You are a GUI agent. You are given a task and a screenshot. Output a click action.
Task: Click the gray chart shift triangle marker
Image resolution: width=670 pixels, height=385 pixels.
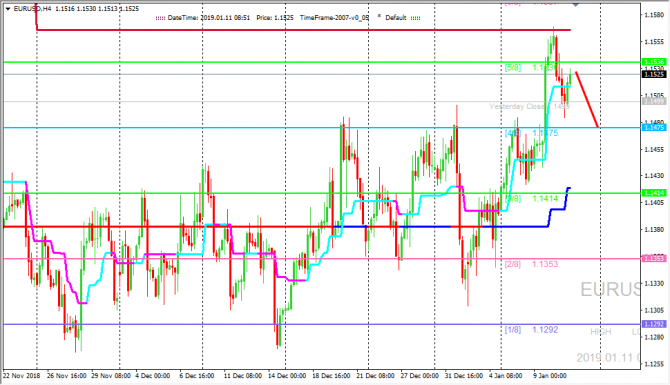click(576, 4)
